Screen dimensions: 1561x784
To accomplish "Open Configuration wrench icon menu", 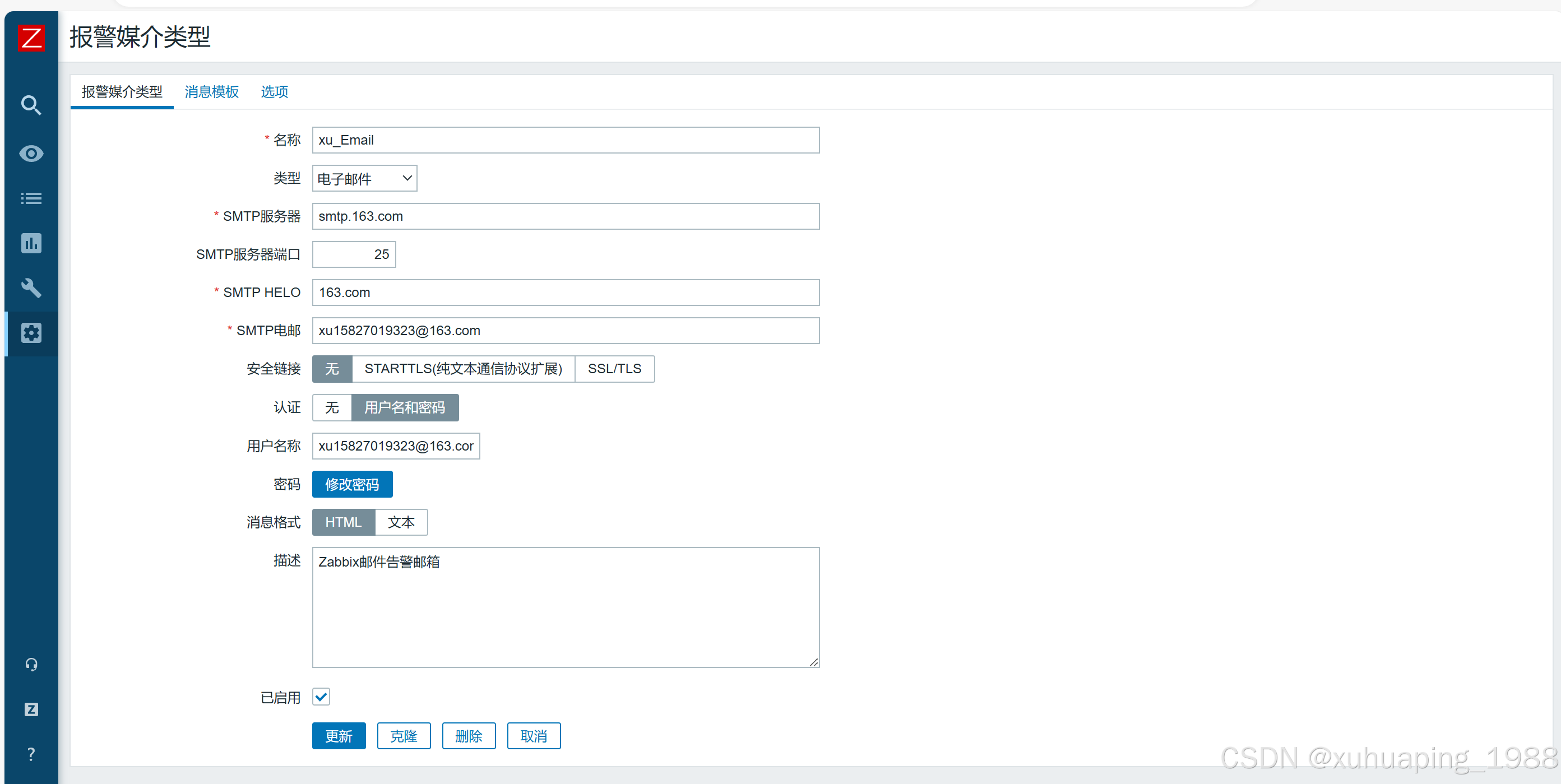I will pyautogui.click(x=31, y=288).
